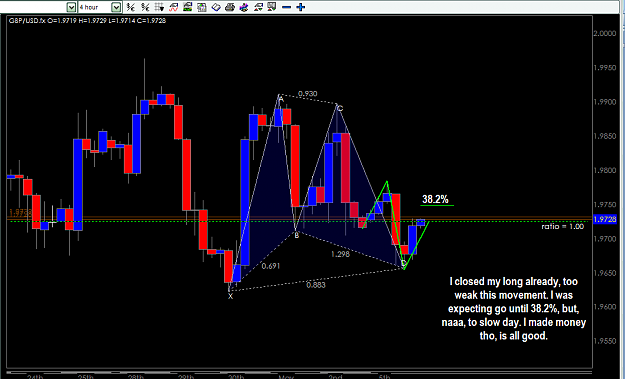Select pattern point B marker

click(x=297, y=236)
